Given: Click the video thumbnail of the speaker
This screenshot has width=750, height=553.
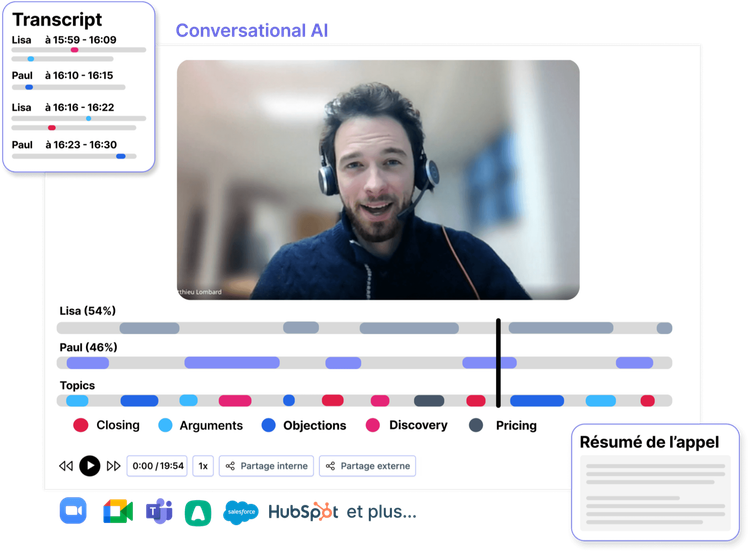Looking at the screenshot, I should 378,180.
